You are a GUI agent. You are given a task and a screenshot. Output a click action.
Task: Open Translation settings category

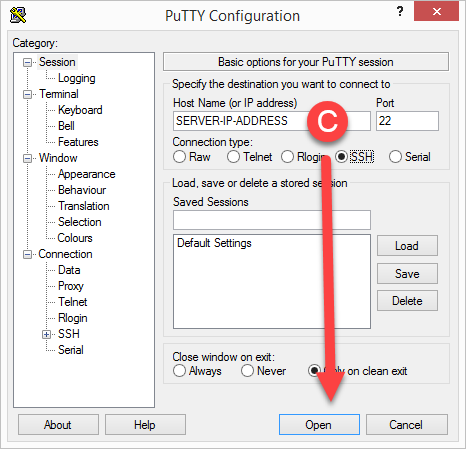click(84, 206)
